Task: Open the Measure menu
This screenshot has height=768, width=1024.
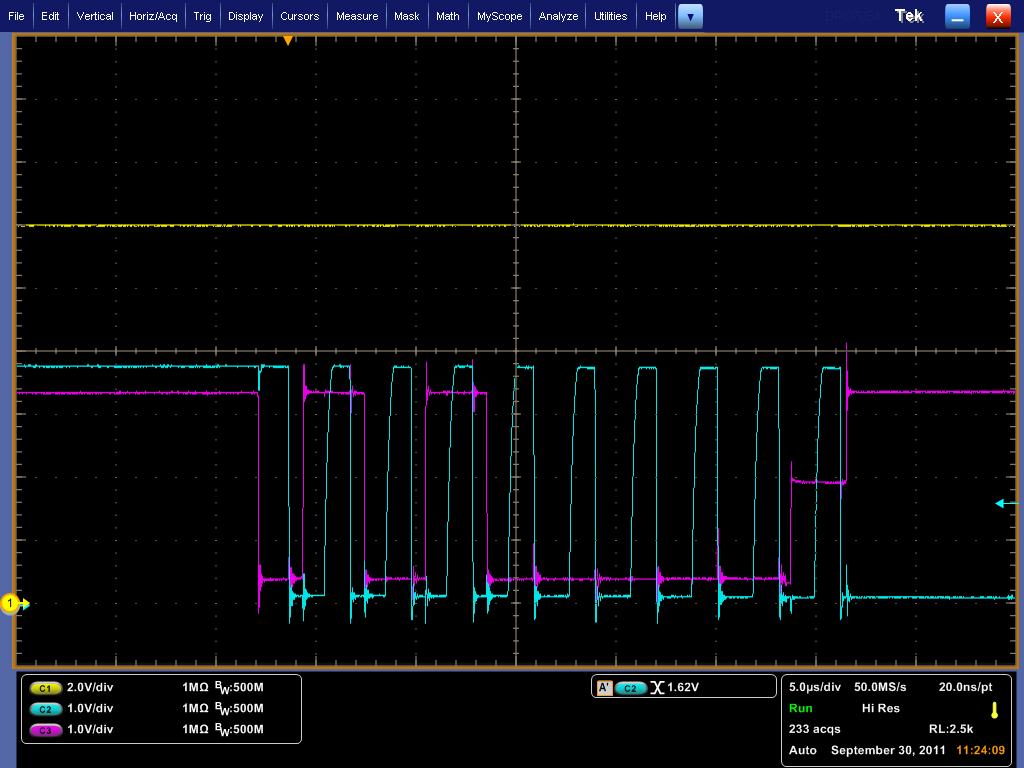Action: tap(357, 16)
